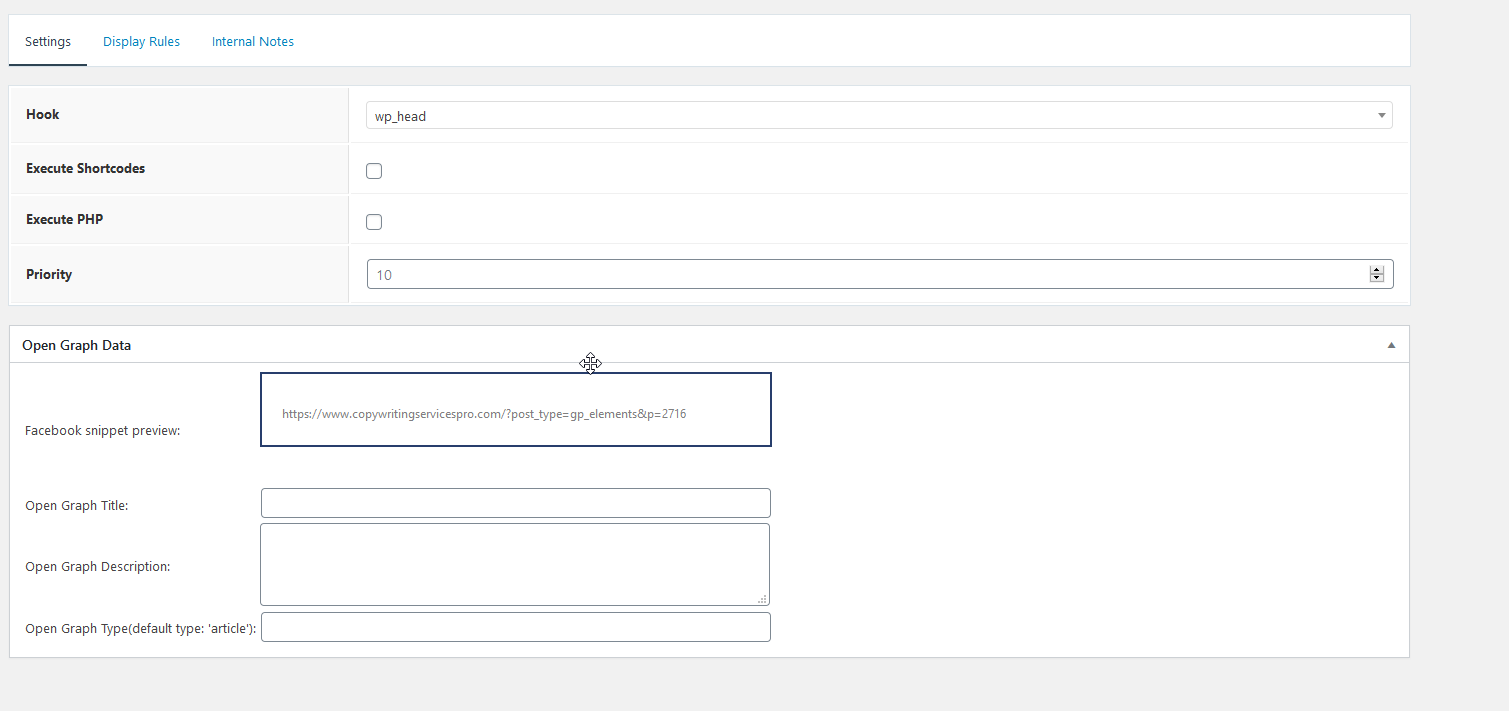Focus the Open Graph Title field
The width and height of the screenshot is (1509, 711).
(515, 503)
